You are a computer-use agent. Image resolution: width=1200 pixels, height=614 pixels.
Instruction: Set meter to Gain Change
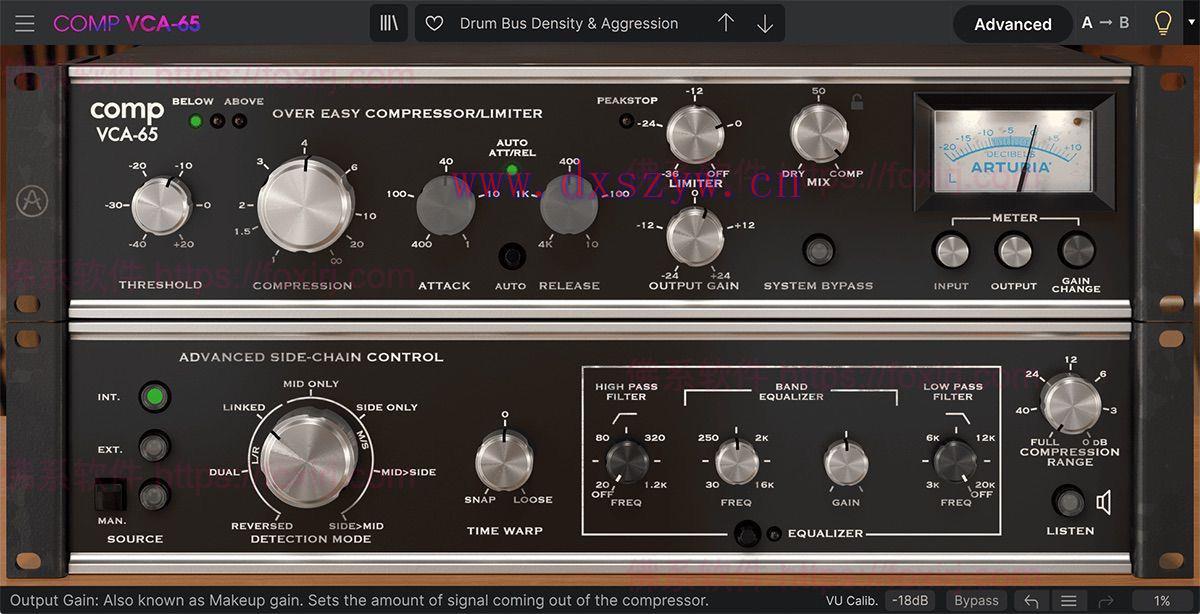tap(1076, 250)
